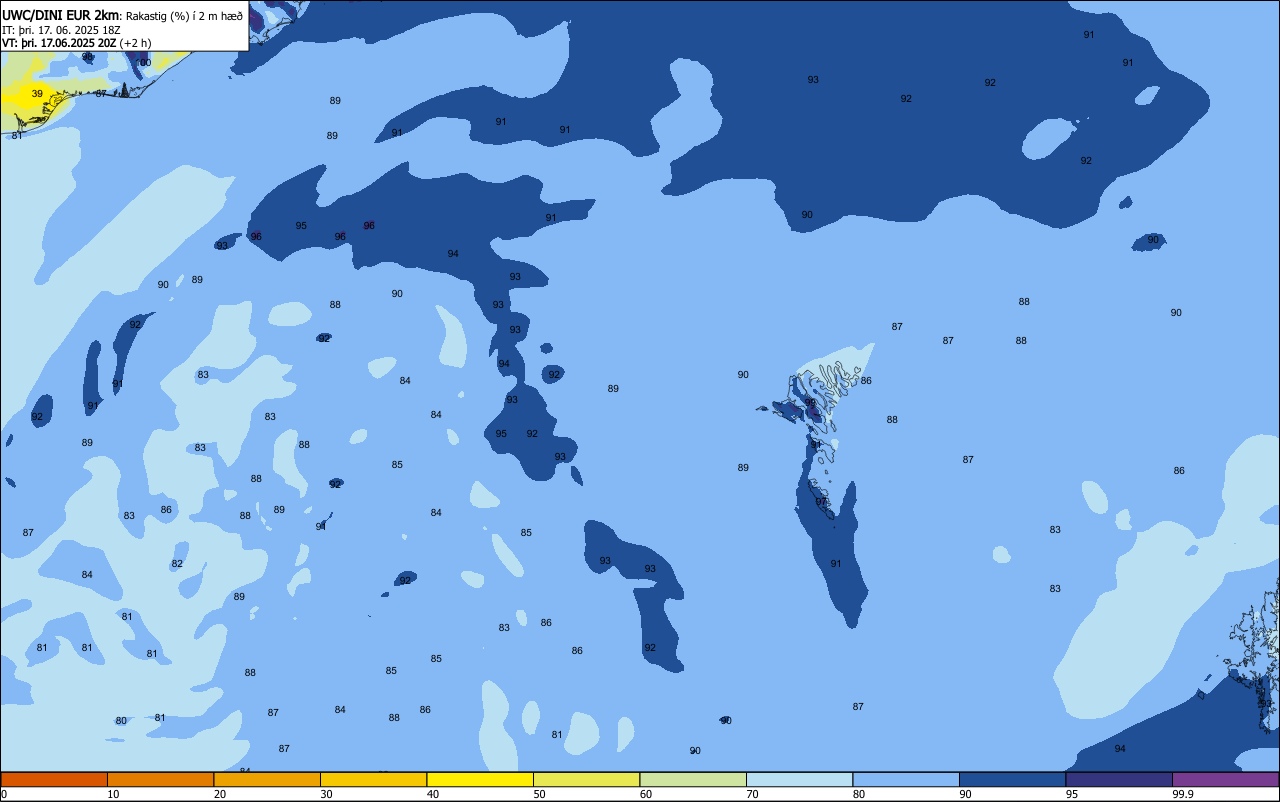This screenshot has height=802, width=1280.
Task: Click the '40' legend tick label
Action: point(432,794)
